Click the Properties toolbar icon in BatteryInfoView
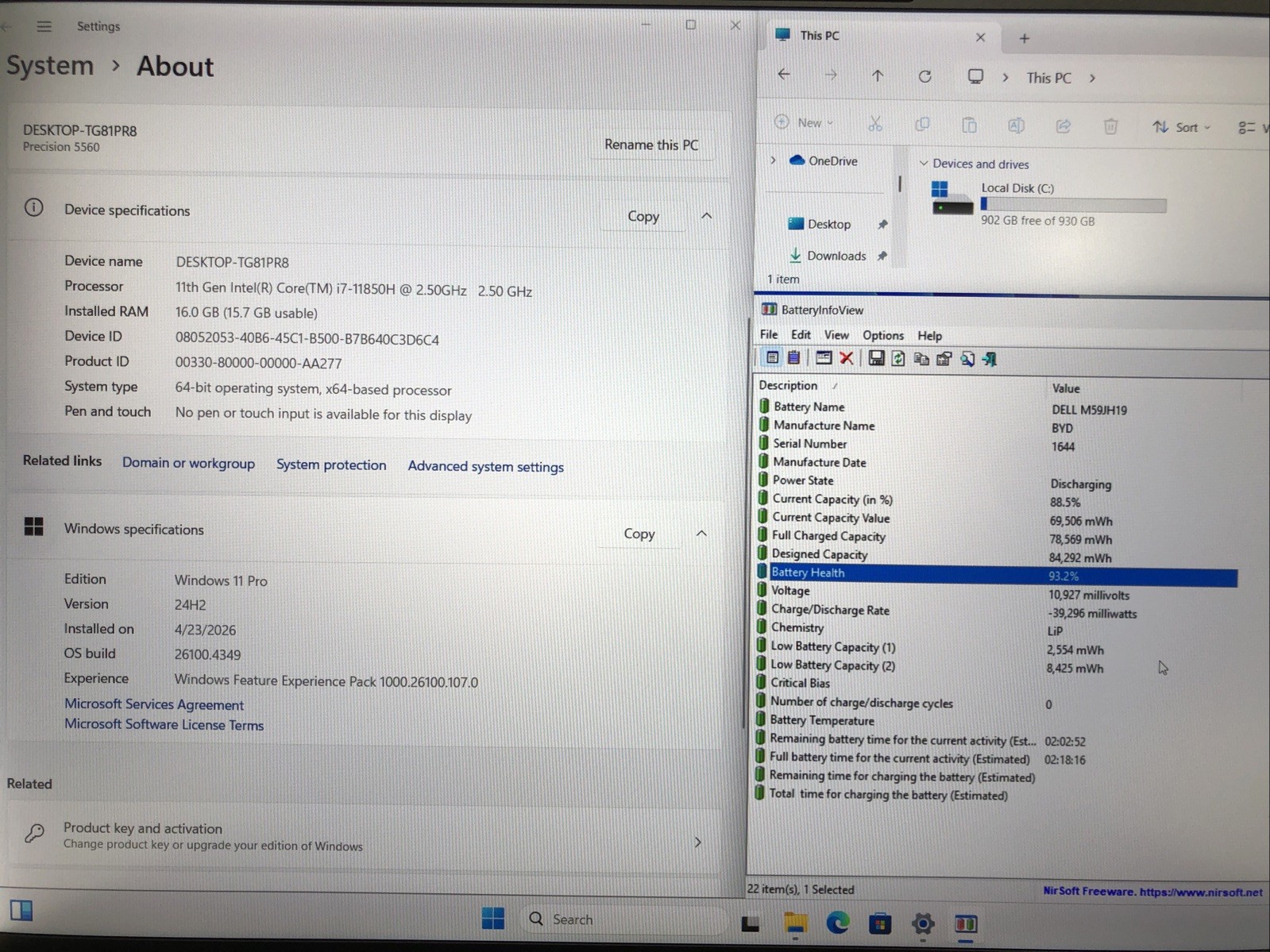The width and height of the screenshot is (1270, 952). pos(944,359)
